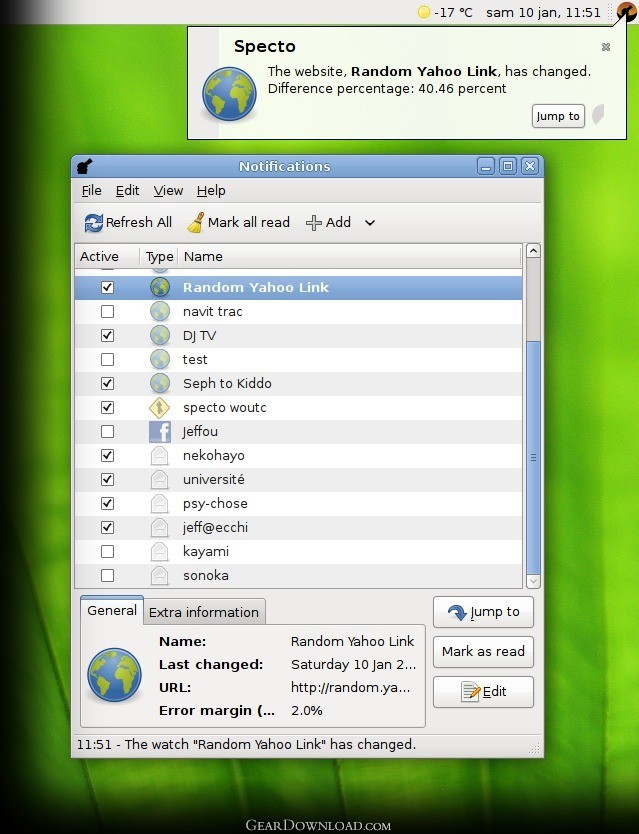Click the mail icon next to psy-chose
This screenshot has height=834, width=639.
tap(160, 503)
